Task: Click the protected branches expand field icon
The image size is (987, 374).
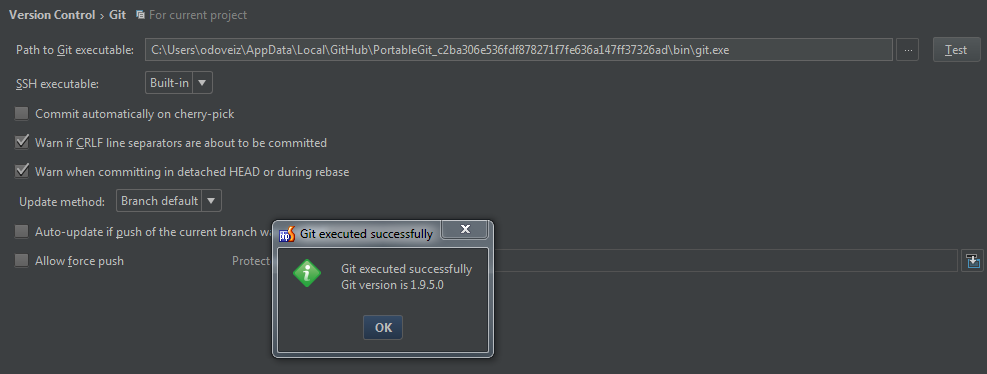Action: click(x=973, y=261)
